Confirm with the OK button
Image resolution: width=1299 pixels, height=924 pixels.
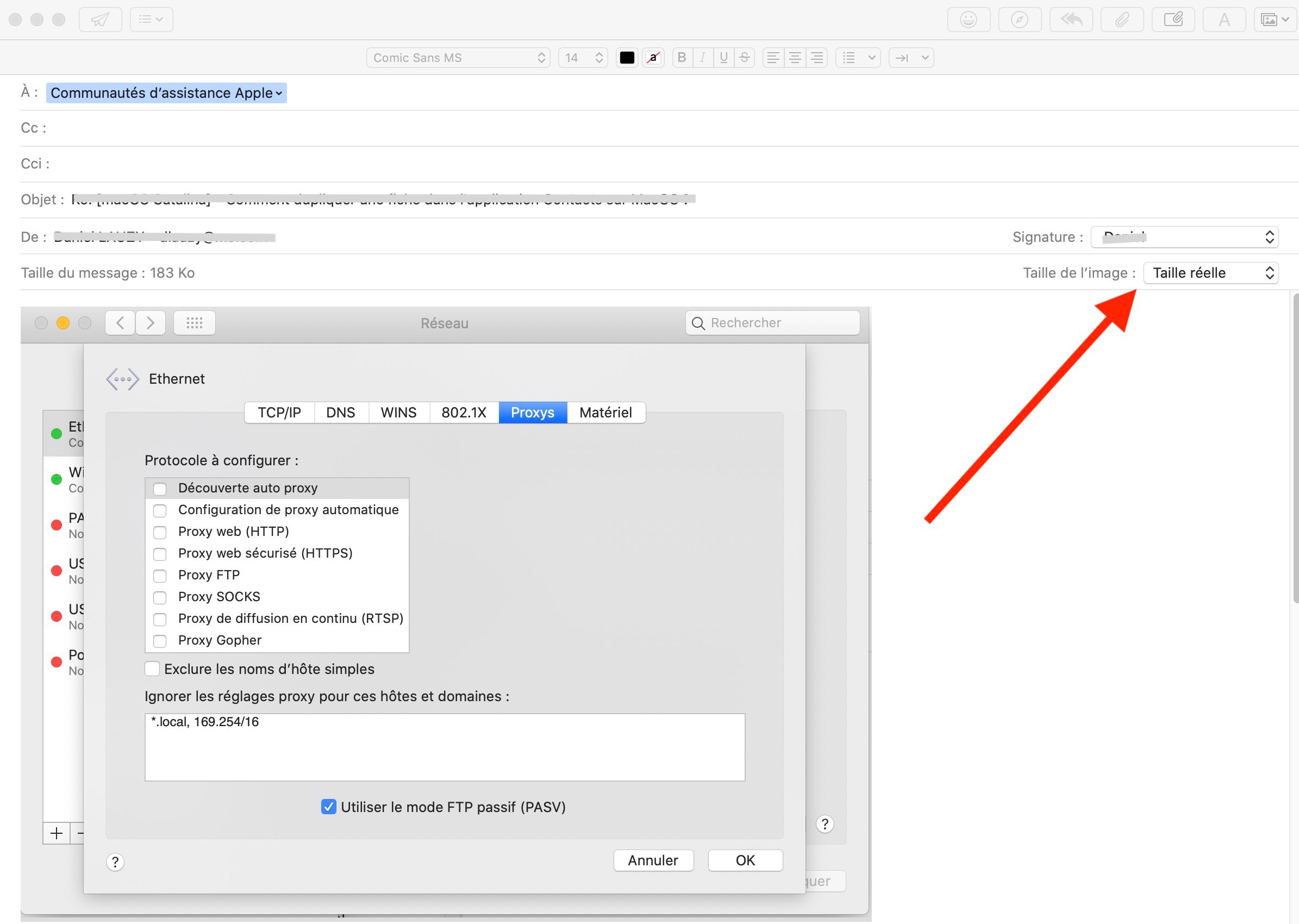(x=745, y=860)
